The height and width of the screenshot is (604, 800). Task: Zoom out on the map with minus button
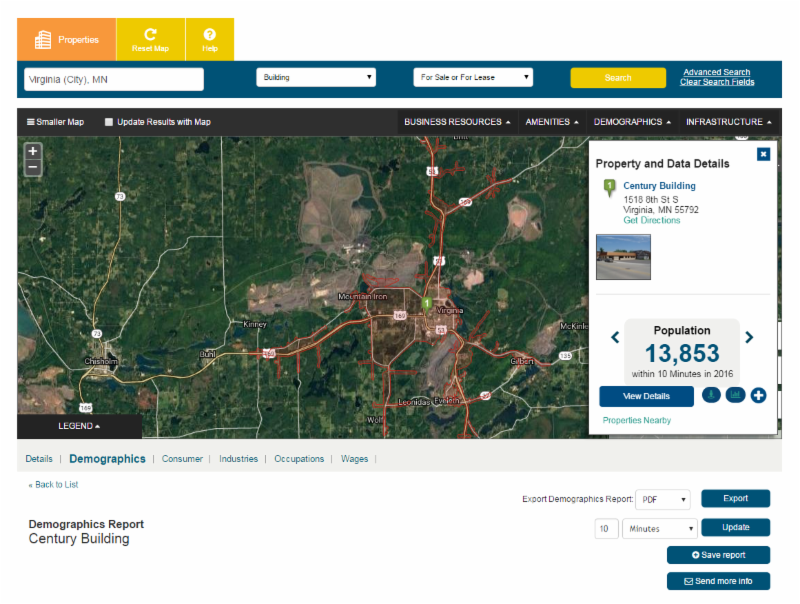tap(33, 168)
